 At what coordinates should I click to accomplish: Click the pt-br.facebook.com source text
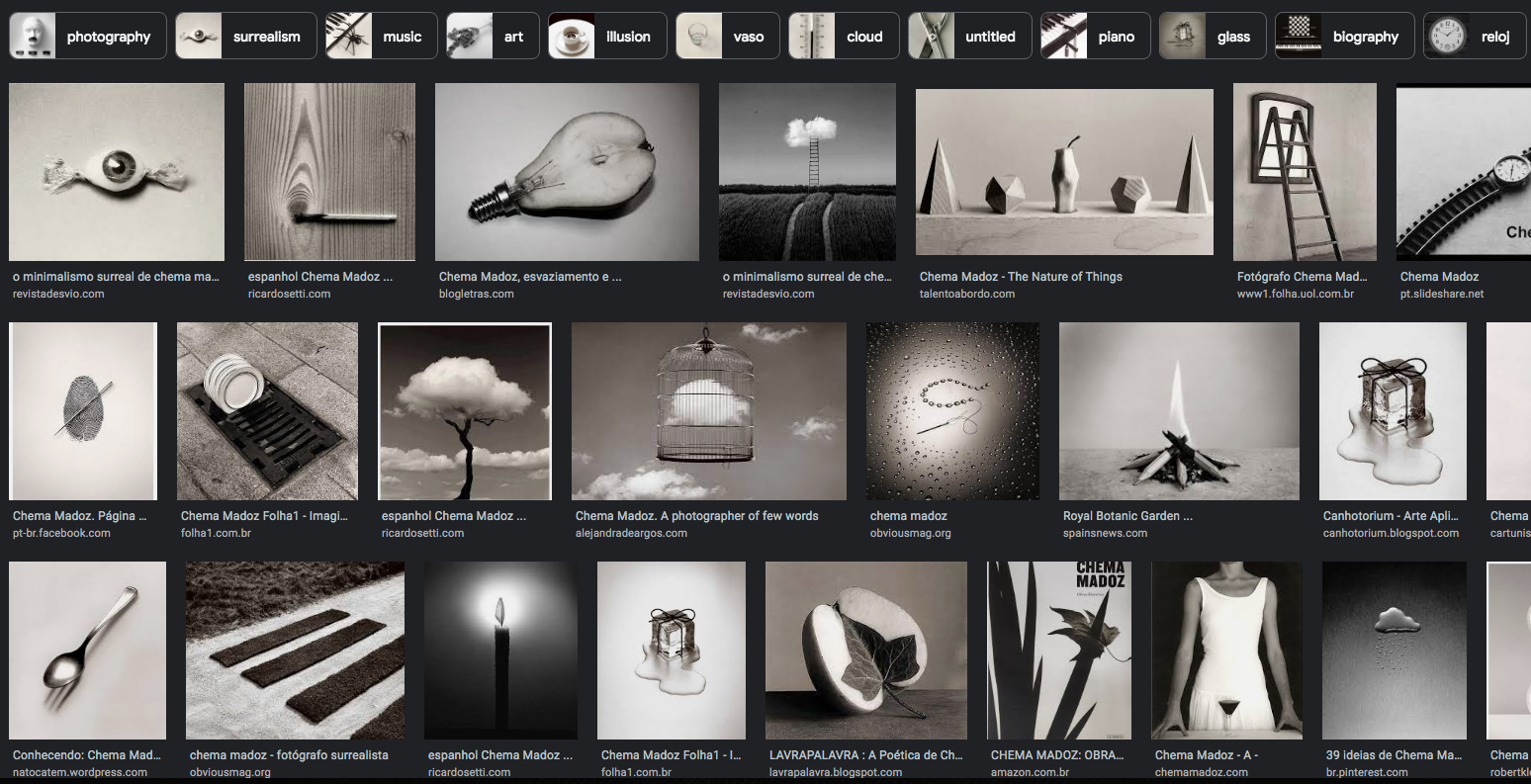61,533
